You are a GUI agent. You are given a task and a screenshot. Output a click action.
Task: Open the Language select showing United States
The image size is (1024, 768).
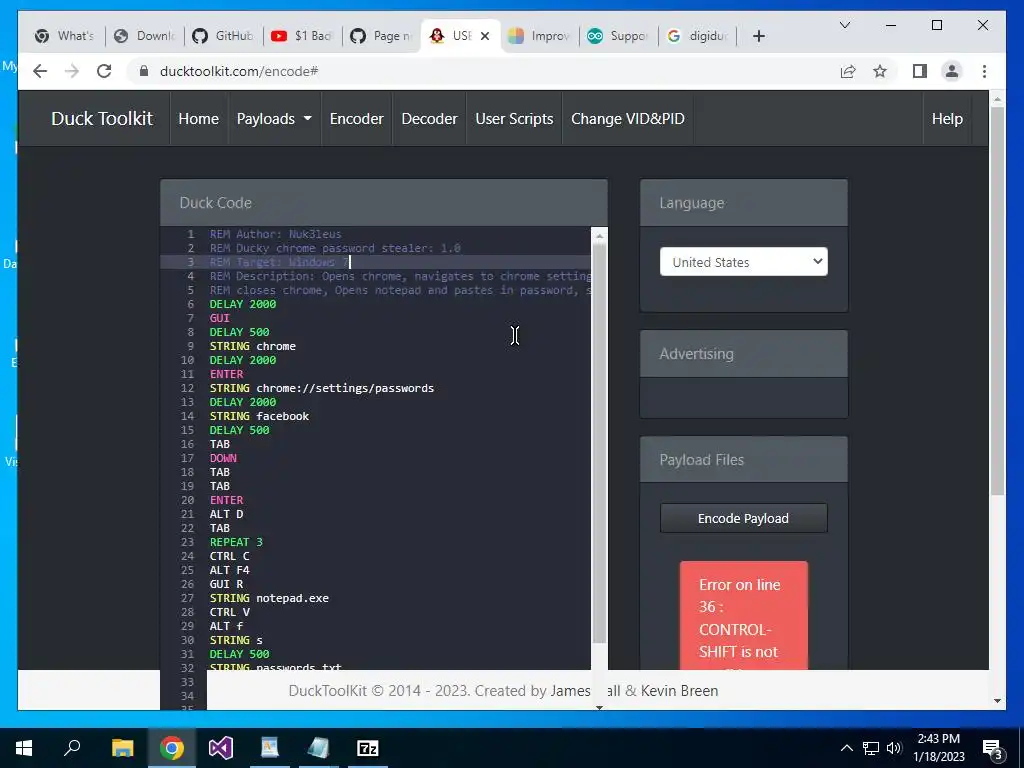click(x=743, y=262)
